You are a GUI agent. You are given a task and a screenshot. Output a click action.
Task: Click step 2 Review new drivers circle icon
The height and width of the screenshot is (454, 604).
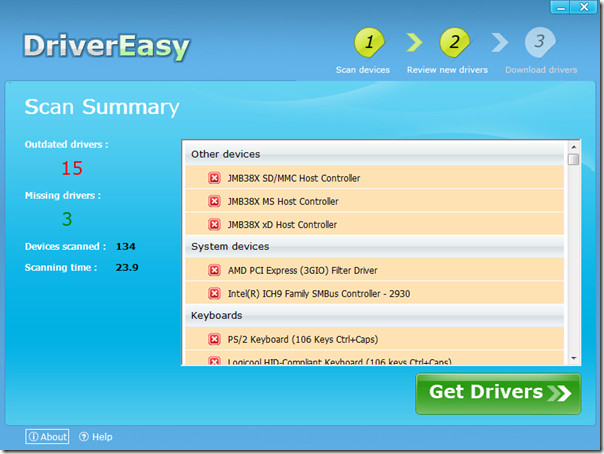pyautogui.click(x=455, y=42)
